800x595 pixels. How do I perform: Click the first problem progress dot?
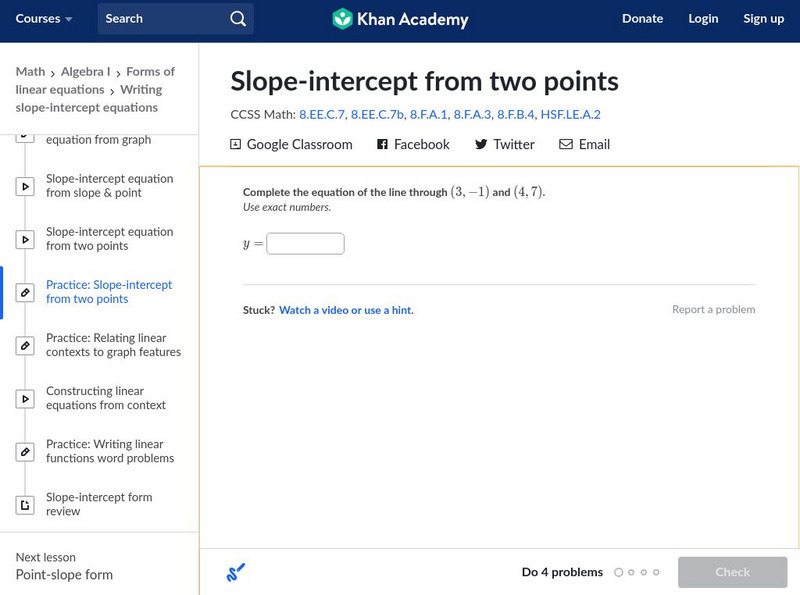tap(618, 573)
